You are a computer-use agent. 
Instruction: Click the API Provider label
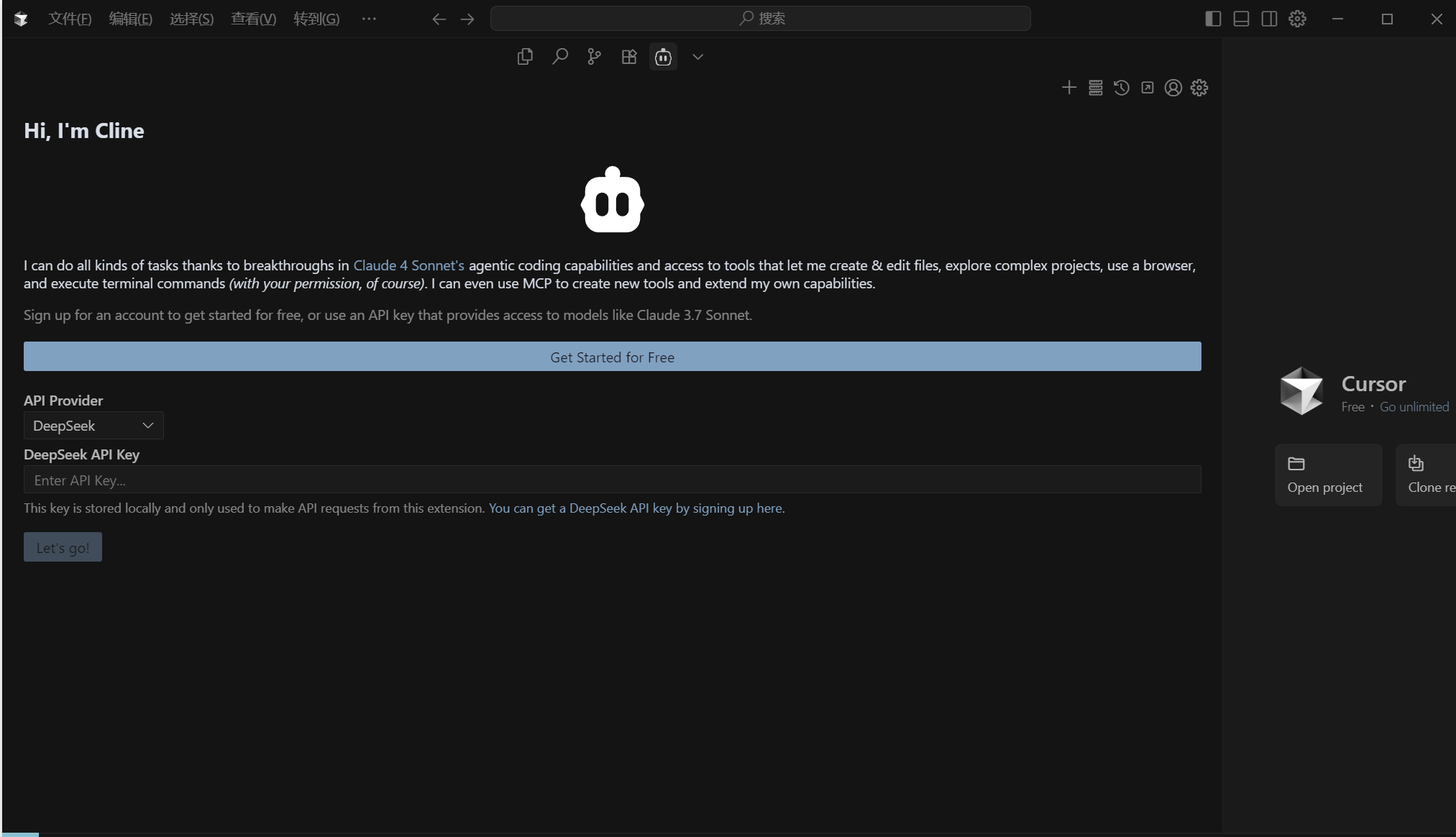coord(63,401)
